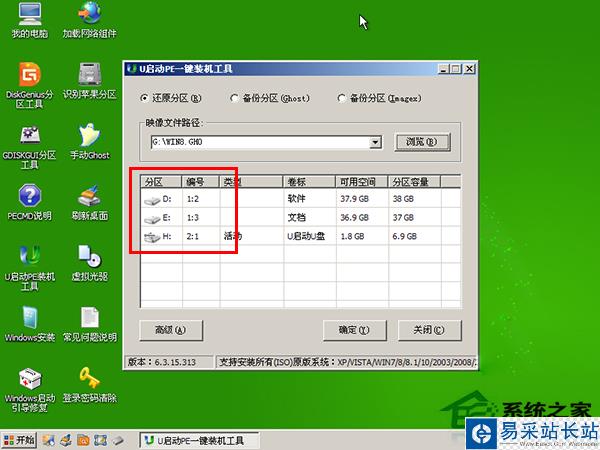The image size is (600, 450).
Task: Click the 关闭(C) close button
Action: (x=429, y=330)
